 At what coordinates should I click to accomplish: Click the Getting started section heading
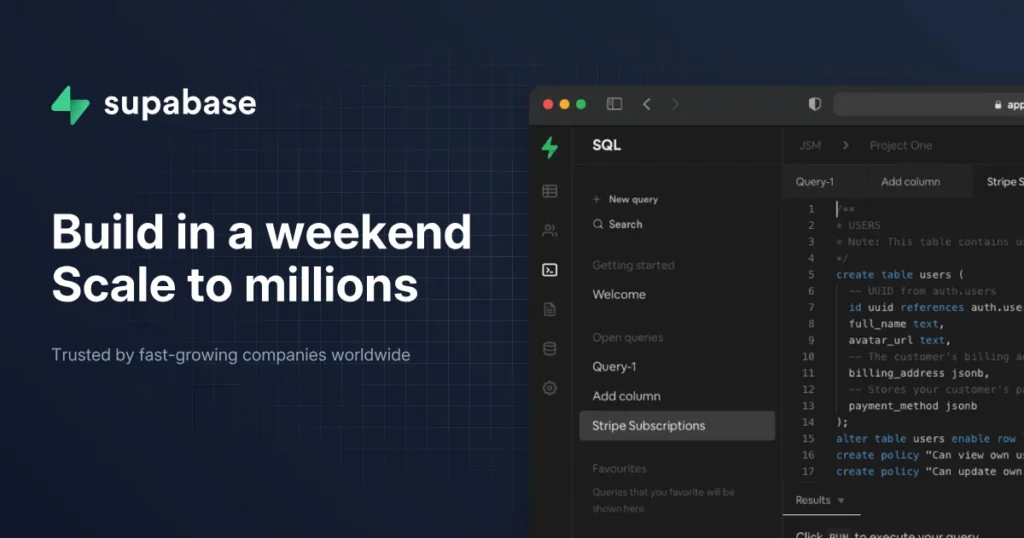click(x=633, y=265)
